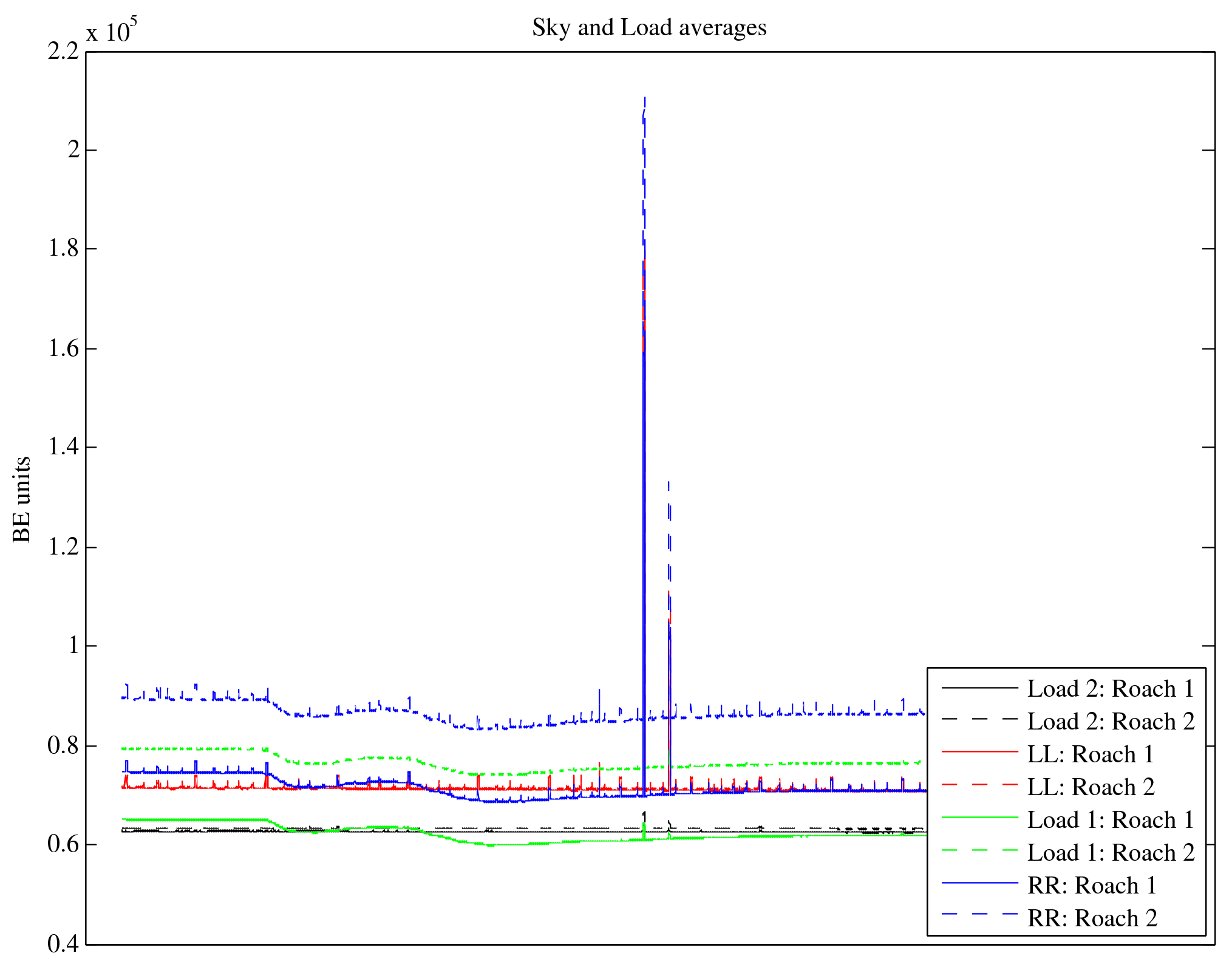
Task: Select 'Load 1: Roach 2' legend entry text
Action: (x=1111, y=853)
